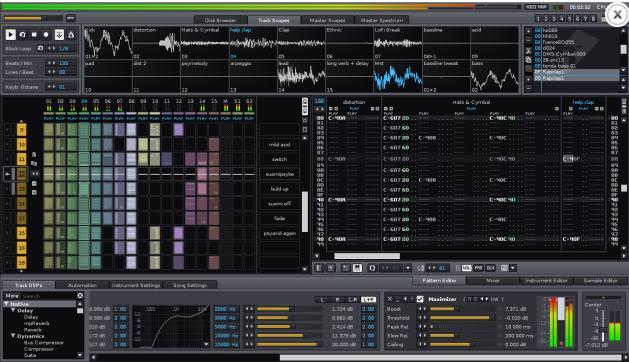
Task: Stop playback with the Stop button
Action: [34, 35]
